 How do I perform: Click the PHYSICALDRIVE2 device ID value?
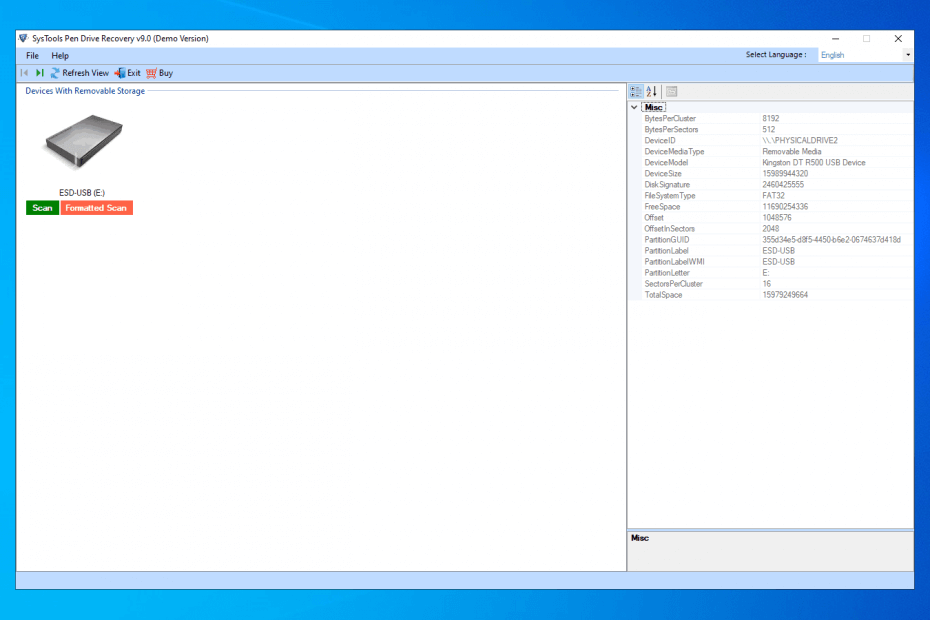800,141
